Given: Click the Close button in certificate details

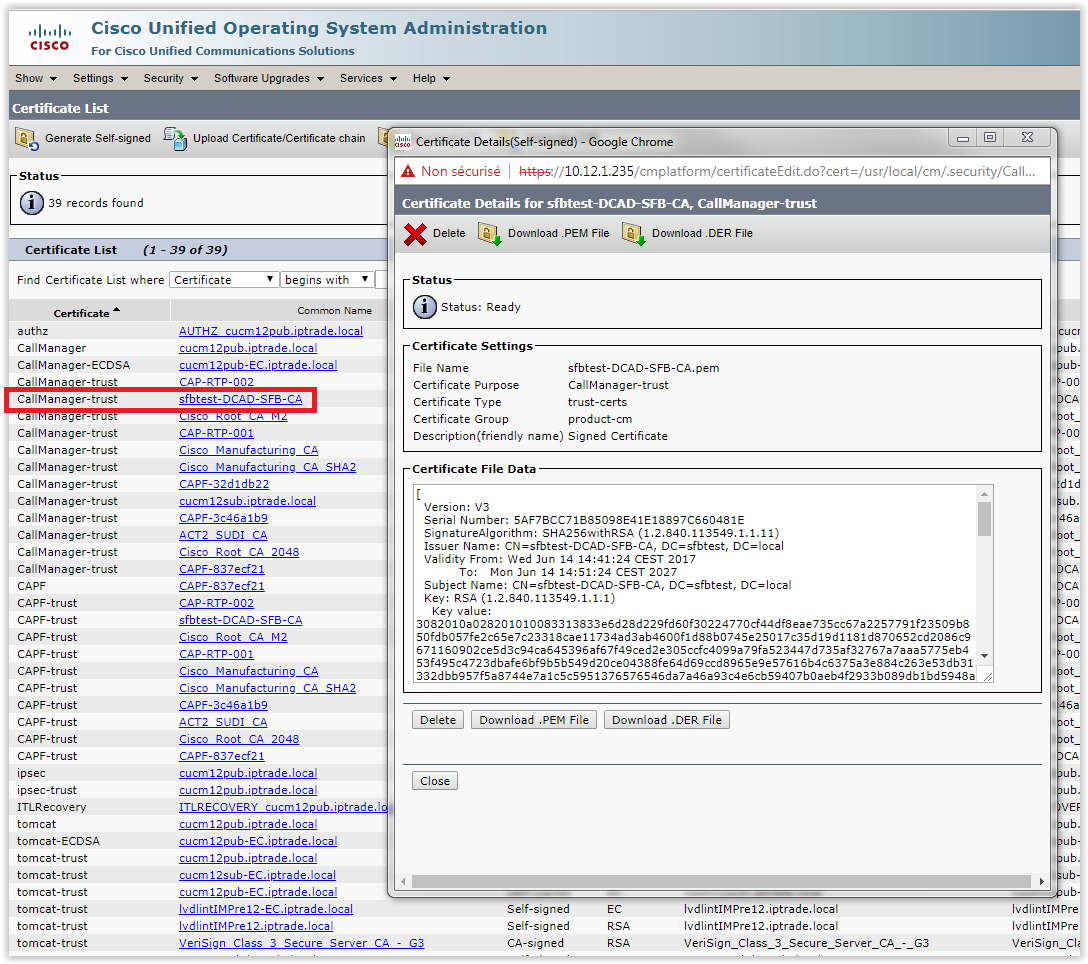Looking at the screenshot, I should [435, 781].
